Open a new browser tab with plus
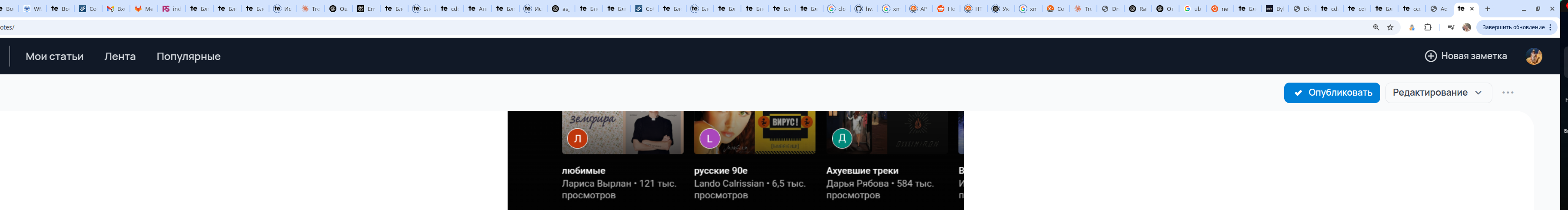 click(x=1488, y=9)
